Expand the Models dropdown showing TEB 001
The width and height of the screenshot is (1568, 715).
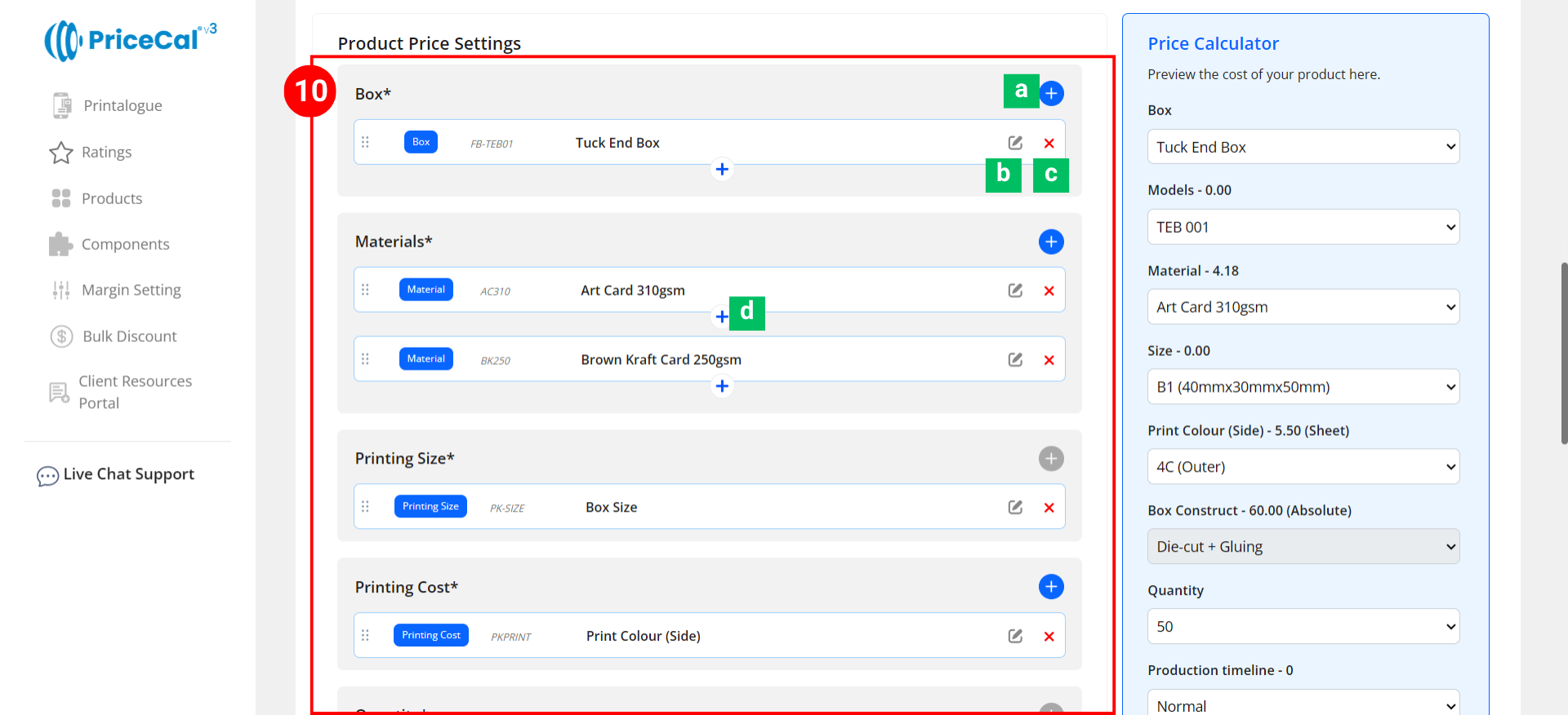point(1303,227)
